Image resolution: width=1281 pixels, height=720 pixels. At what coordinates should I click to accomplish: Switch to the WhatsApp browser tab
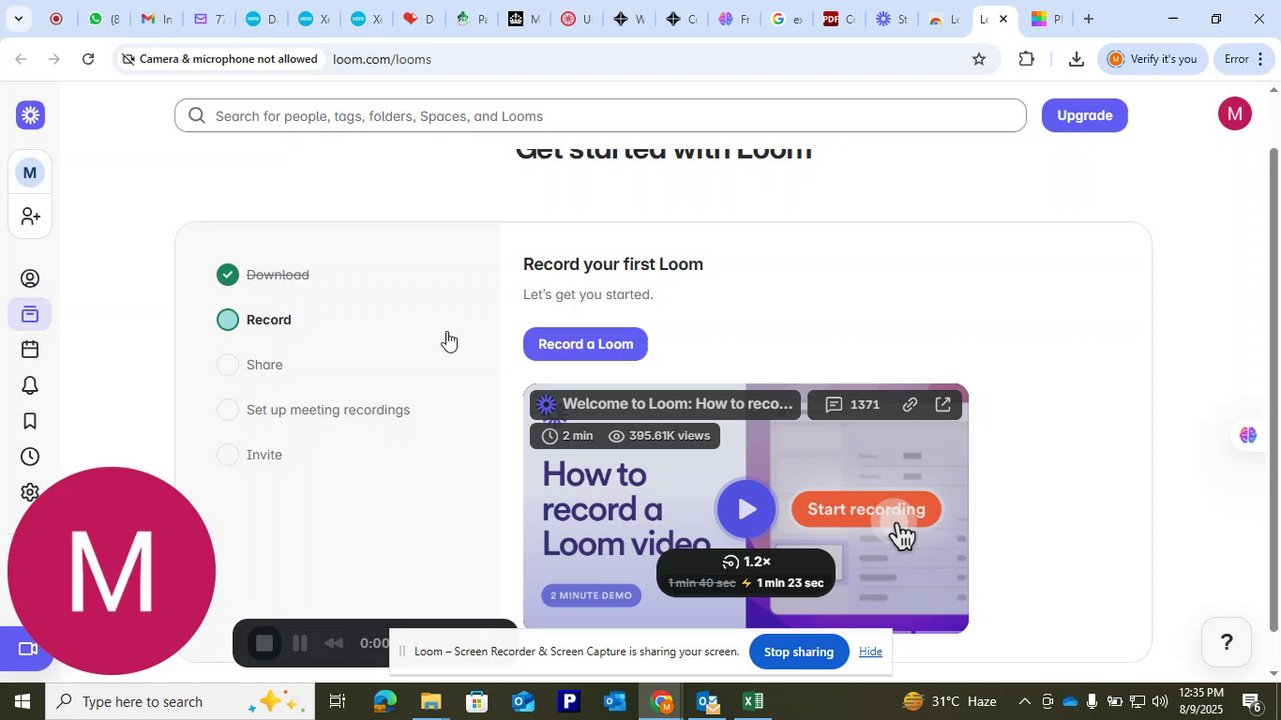point(102,19)
